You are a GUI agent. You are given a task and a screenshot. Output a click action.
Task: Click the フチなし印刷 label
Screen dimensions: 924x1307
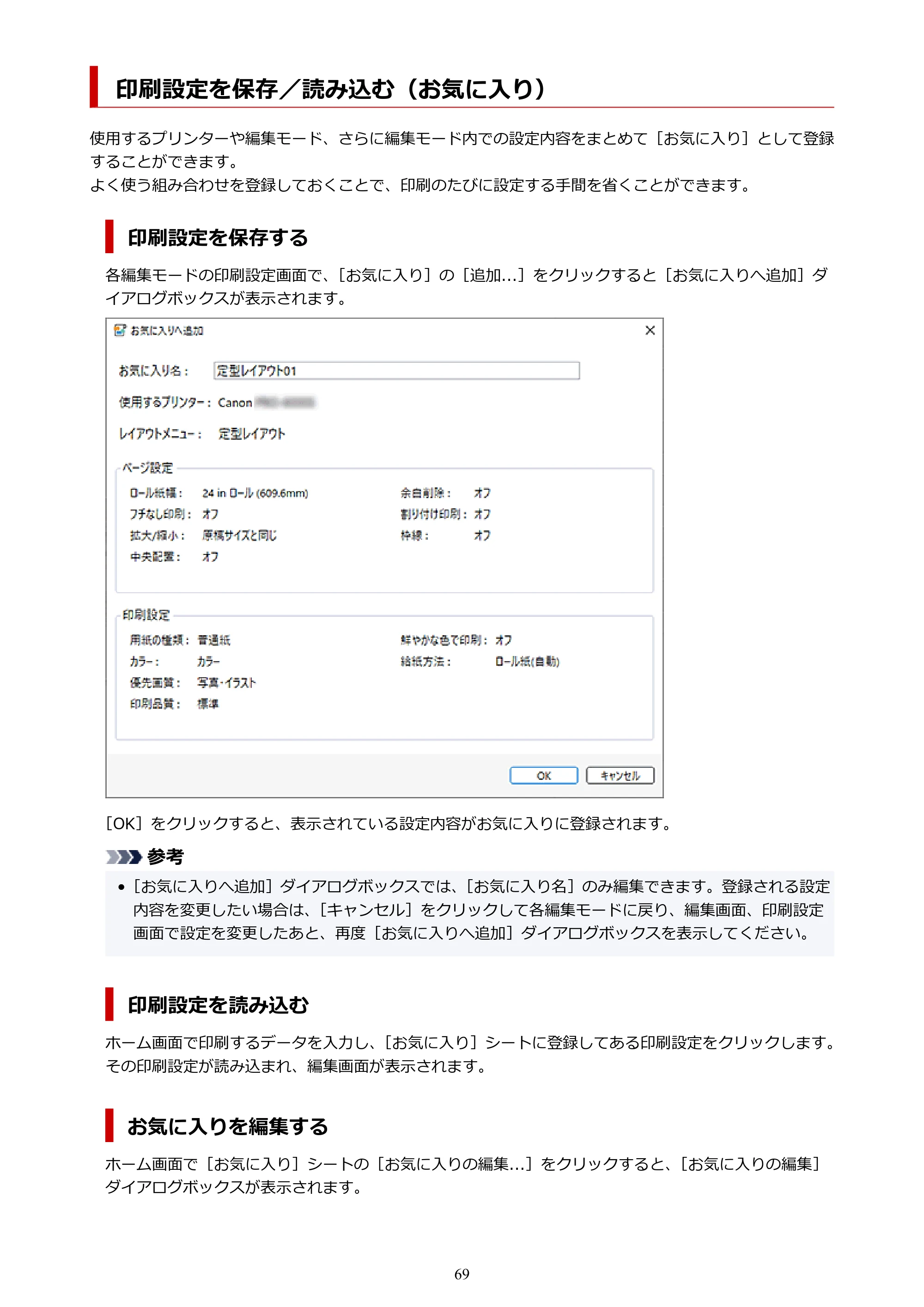pos(161,514)
